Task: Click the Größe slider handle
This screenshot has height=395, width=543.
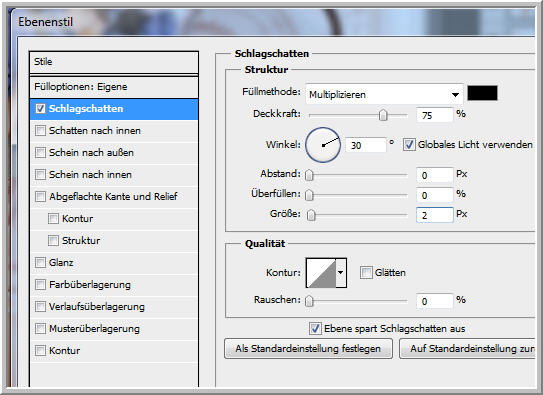Action: pyautogui.click(x=311, y=215)
